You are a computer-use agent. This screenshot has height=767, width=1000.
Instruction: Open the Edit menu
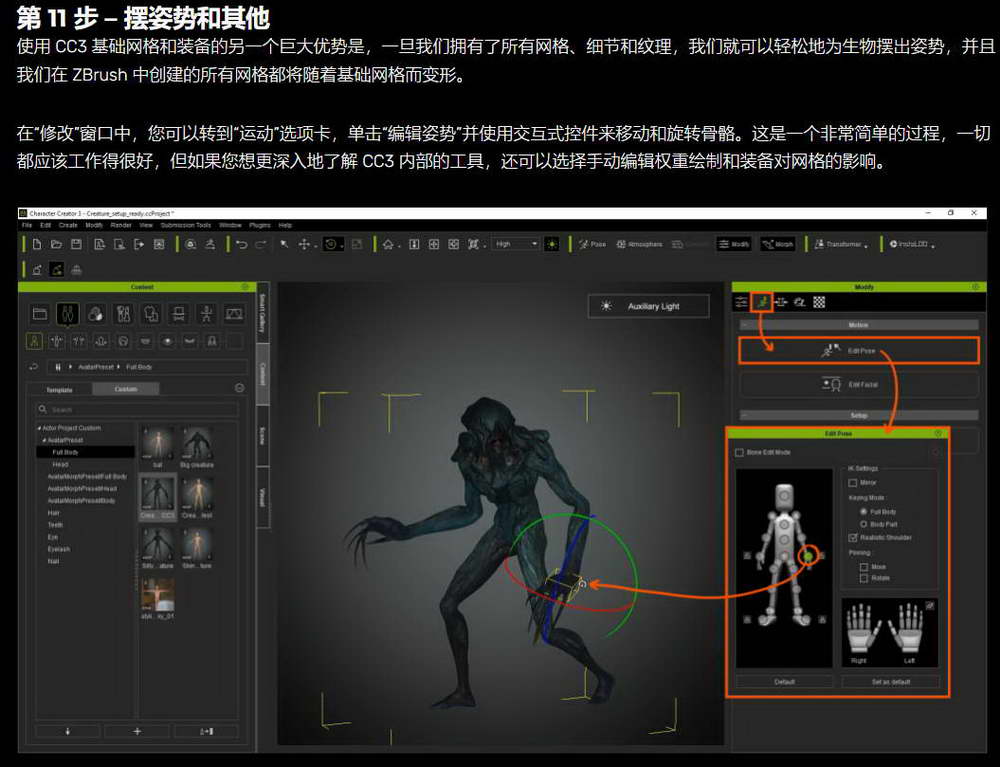[45, 225]
